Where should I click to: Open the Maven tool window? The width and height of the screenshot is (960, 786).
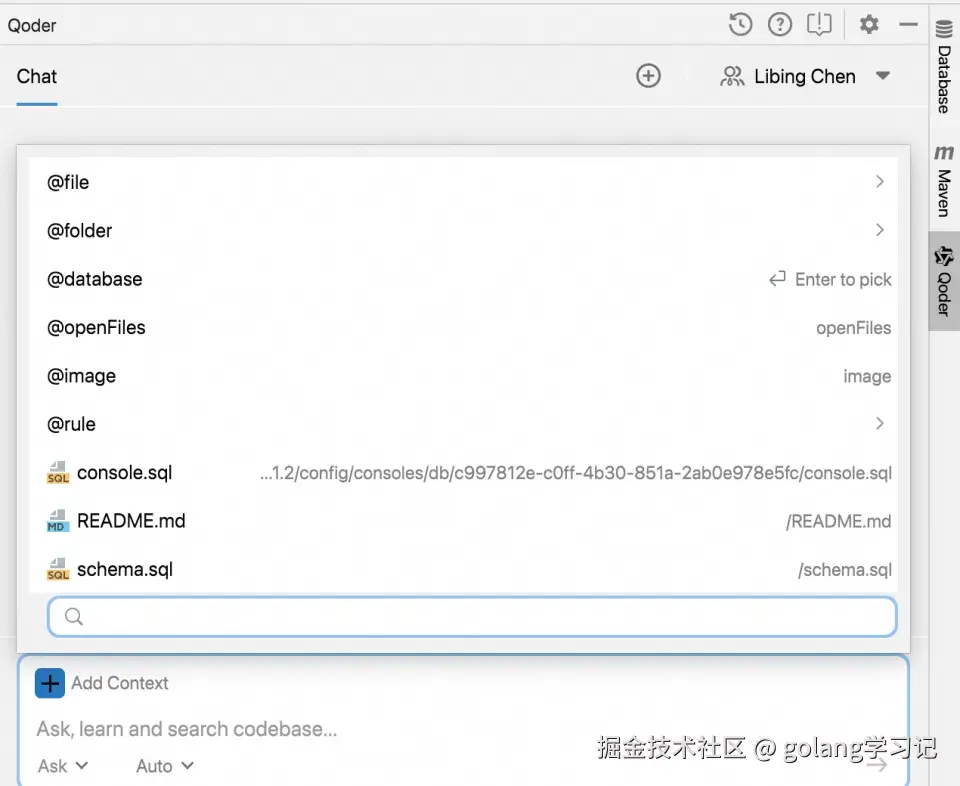click(x=944, y=181)
